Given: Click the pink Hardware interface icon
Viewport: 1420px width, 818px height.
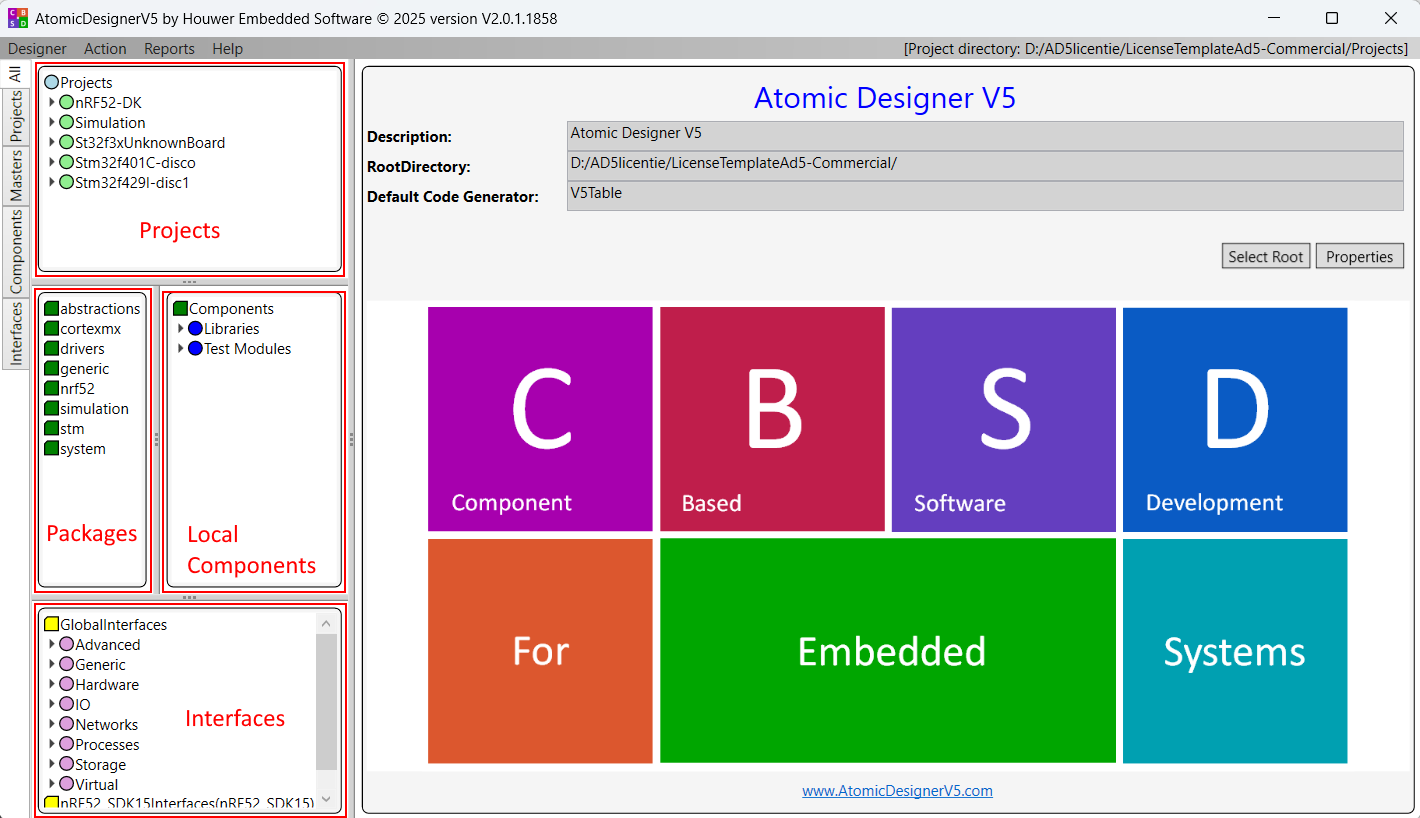Looking at the screenshot, I should coord(67,685).
